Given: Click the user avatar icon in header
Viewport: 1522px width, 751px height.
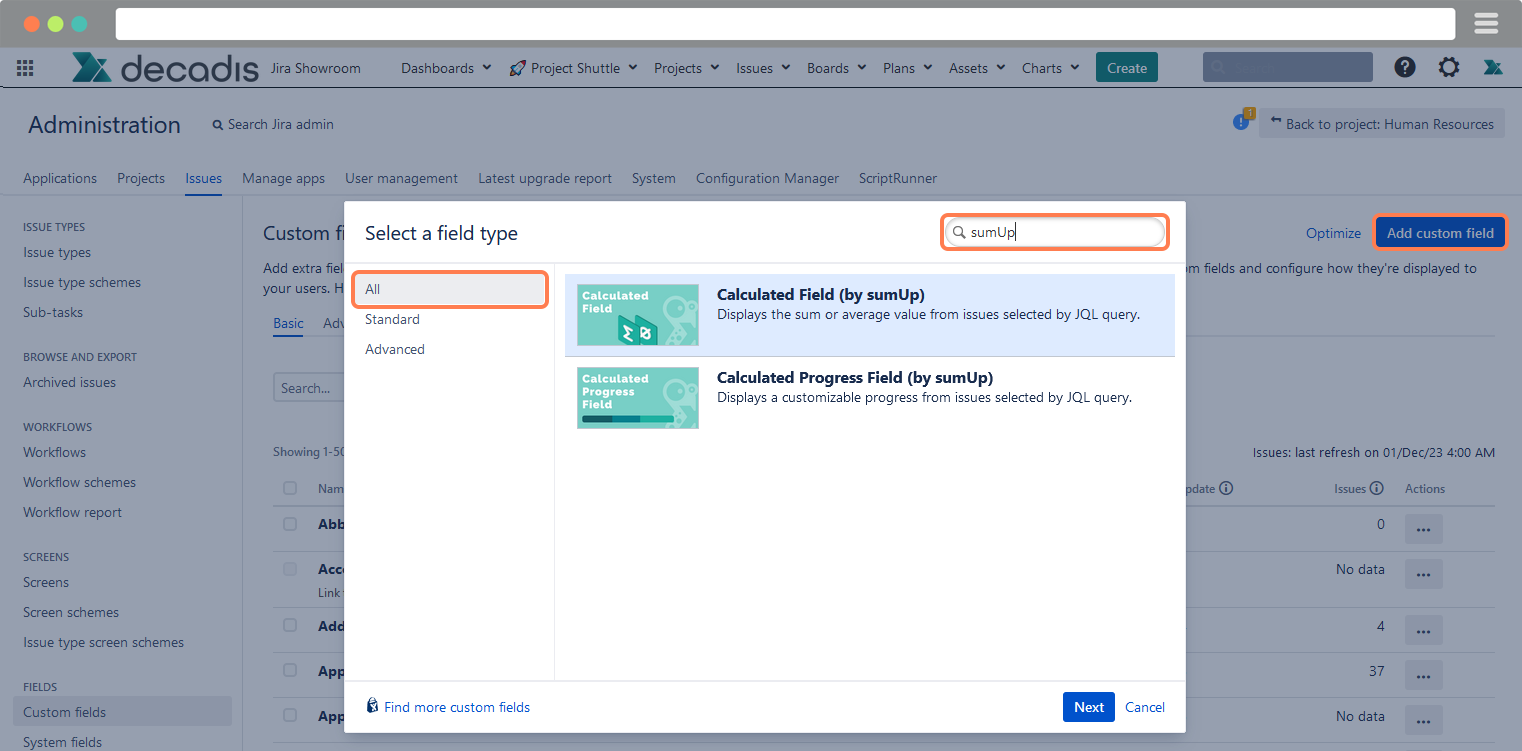Looking at the screenshot, I should 1493,67.
